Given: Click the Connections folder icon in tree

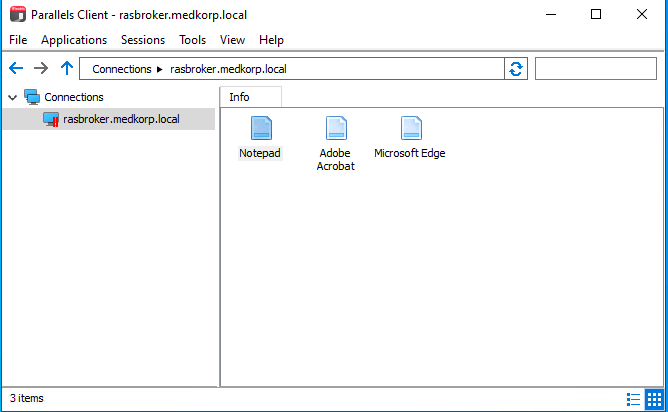Looking at the screenshot, I should [32, 97].
